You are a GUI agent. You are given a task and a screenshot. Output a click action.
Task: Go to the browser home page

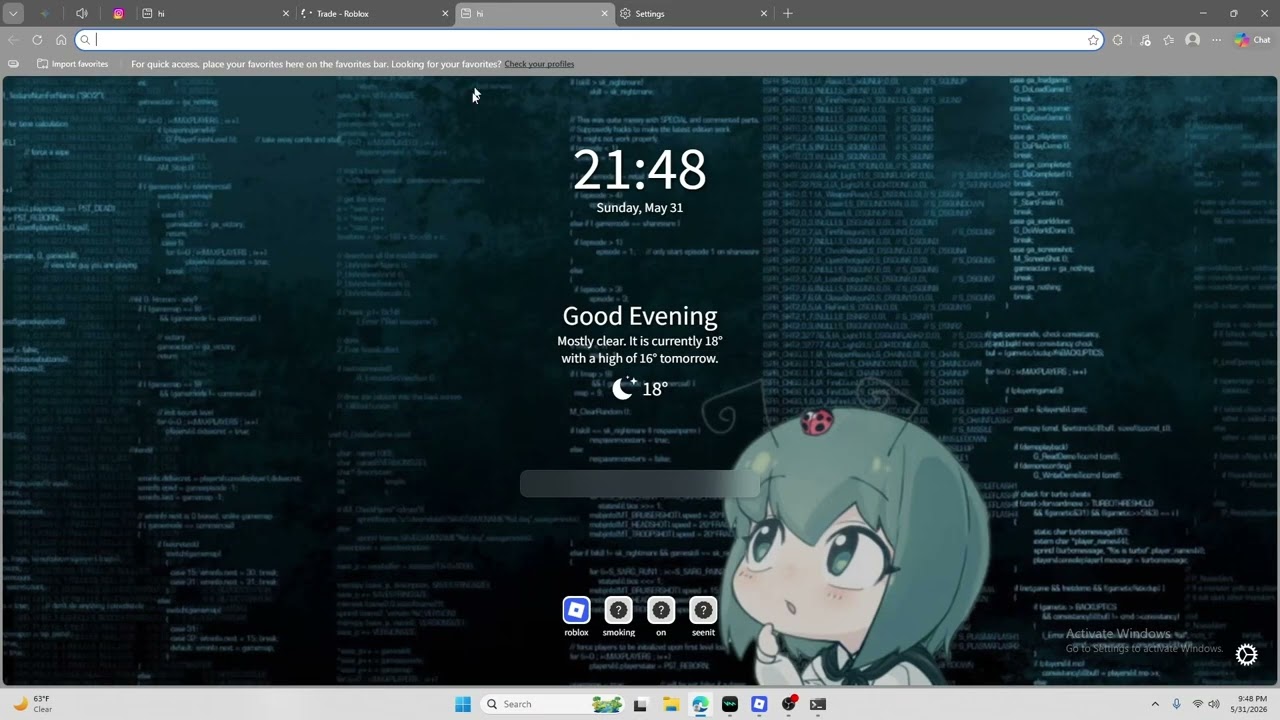click(61, 40)
